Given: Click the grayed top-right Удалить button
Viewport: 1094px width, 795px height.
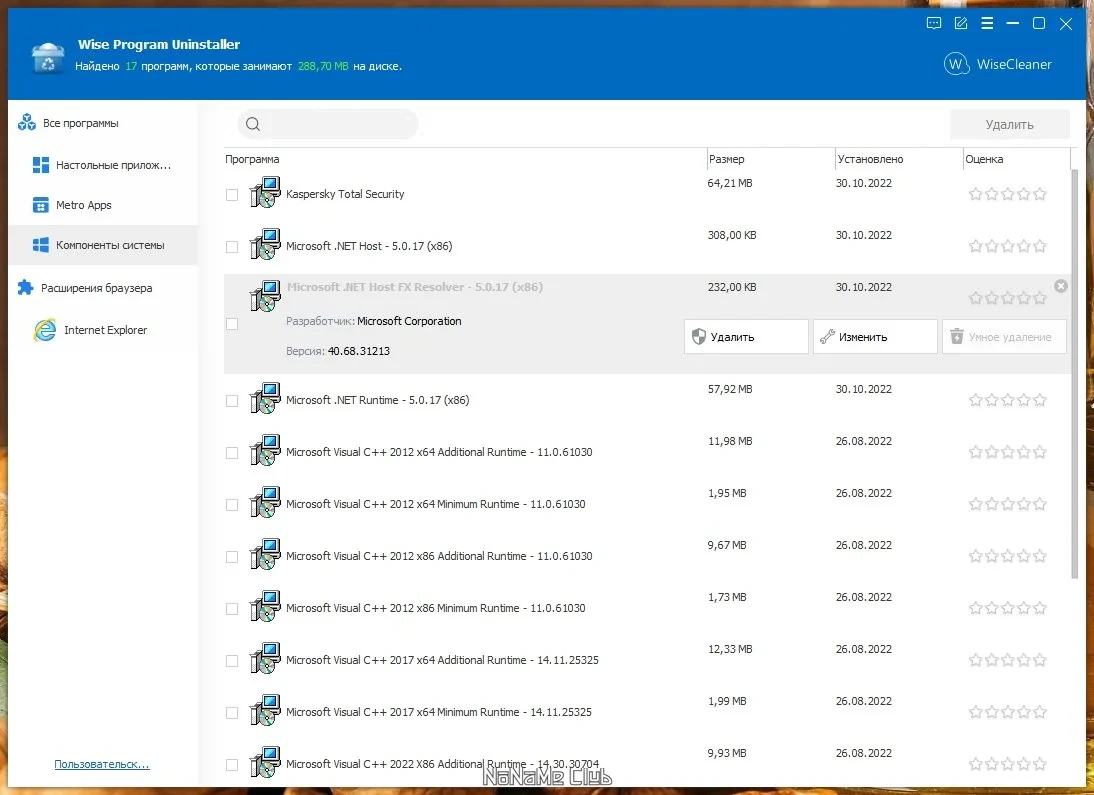Looking at the screenshot, I should click(x=1010, y=124).
